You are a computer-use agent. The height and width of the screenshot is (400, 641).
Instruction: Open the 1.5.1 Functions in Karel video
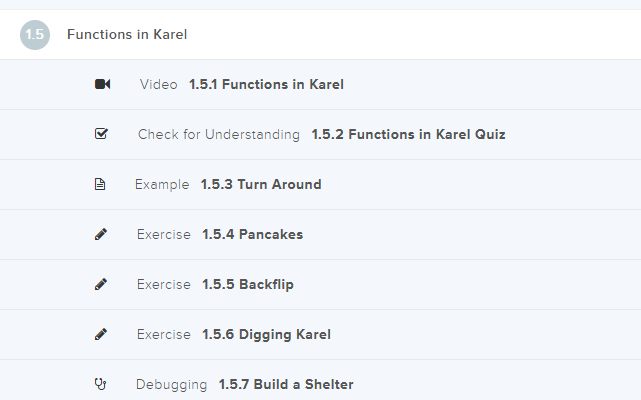coord(266,85)
